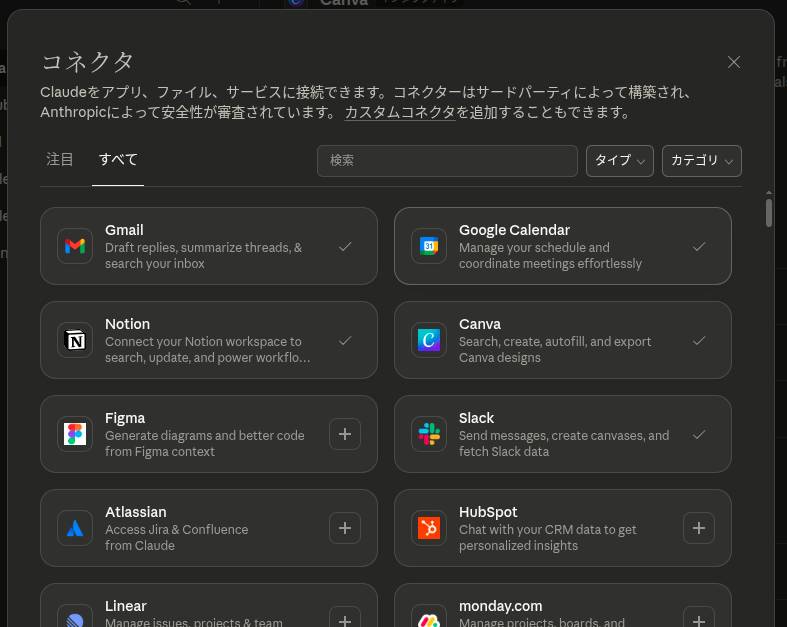Click the Canva logo icon
The image size is (787, 627).
coord(429,340)
